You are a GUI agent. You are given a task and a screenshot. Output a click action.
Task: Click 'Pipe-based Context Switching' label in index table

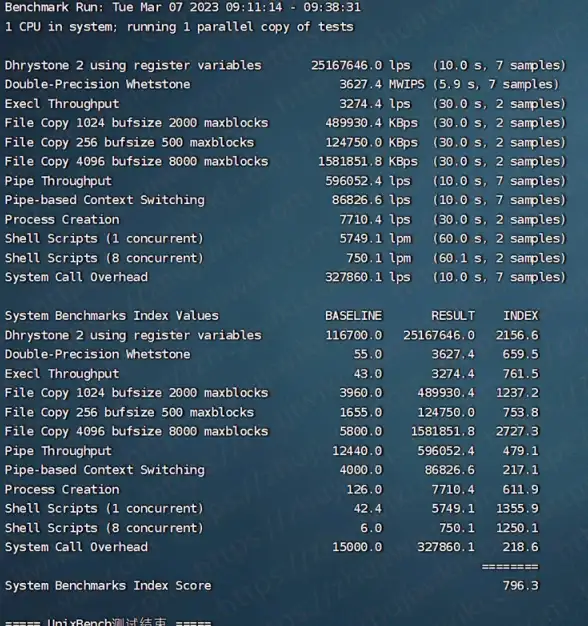(105, 470)
